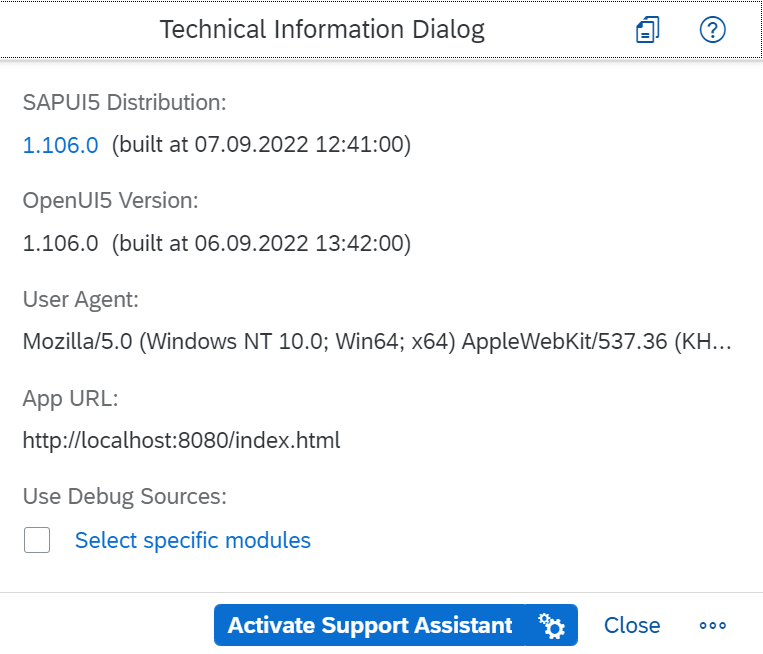Click the App URL label
The width and height of the screenshot is (763, 654).
pyautogui.click(x=71, y=399)
